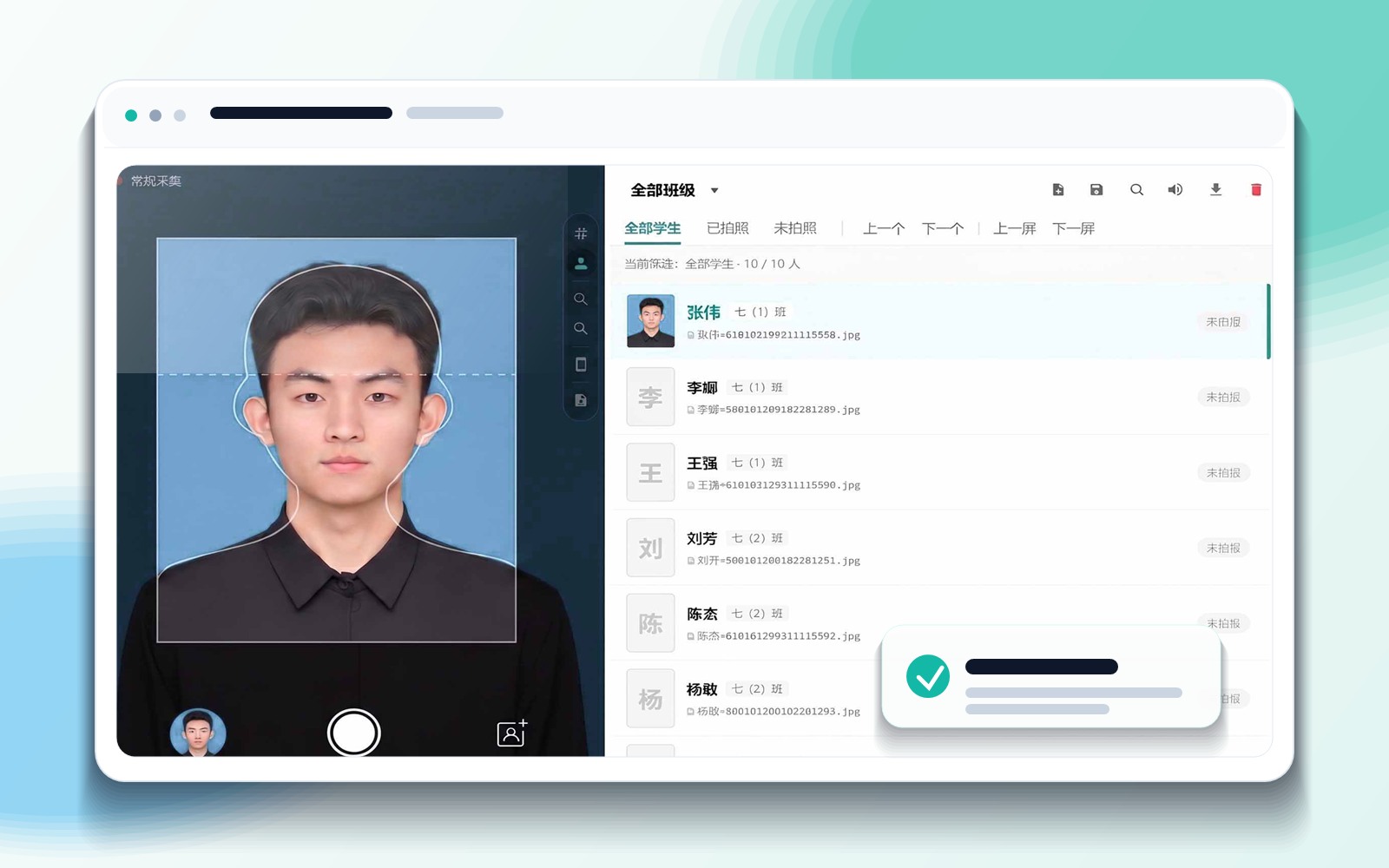Image resolution: width=1389 pixels, height=868 pixels.
Task: Switch to the 未拍照 tab
Action: tap(795, 228)
